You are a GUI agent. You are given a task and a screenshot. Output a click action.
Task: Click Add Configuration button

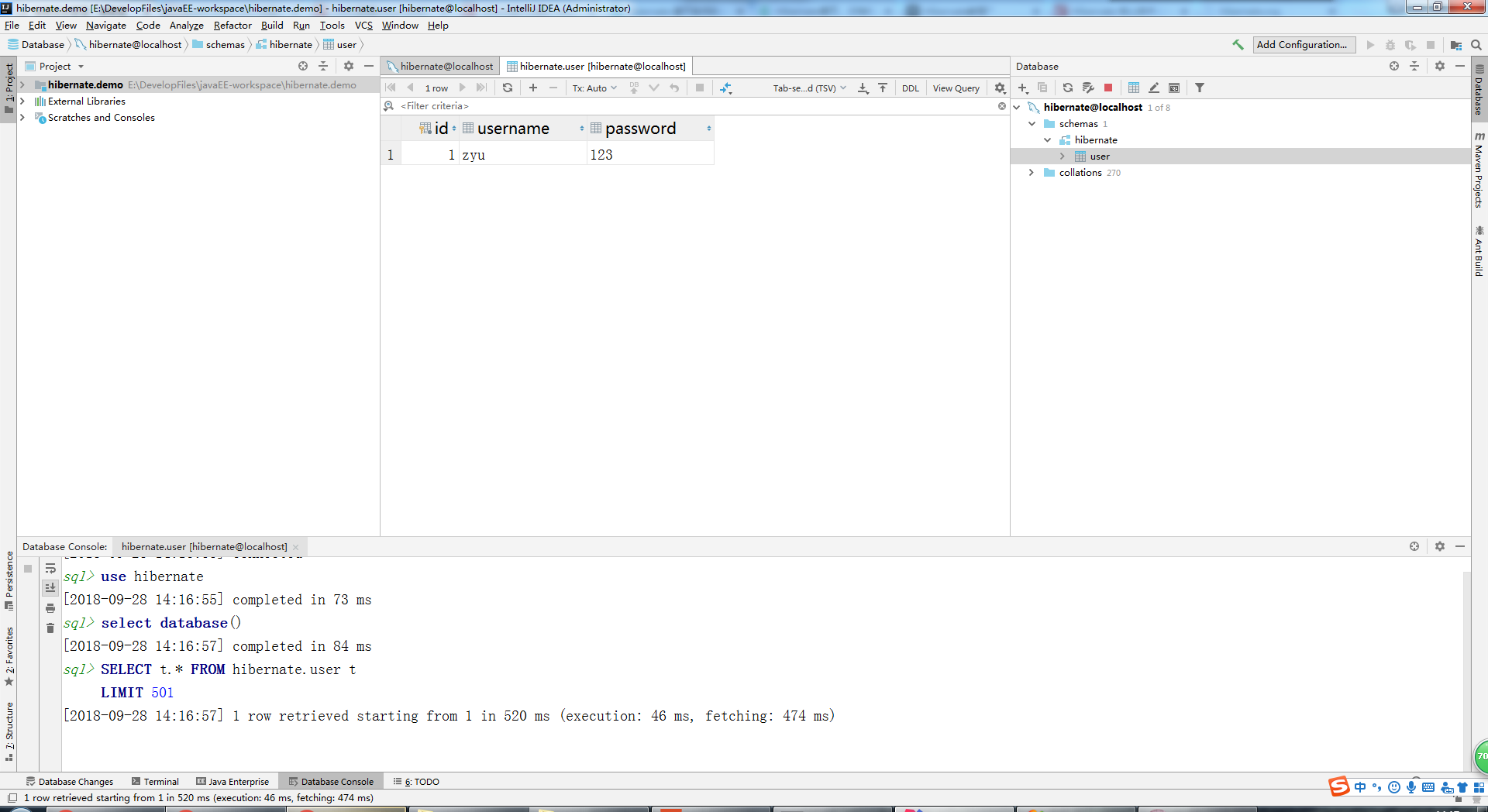pos(1304,45)
